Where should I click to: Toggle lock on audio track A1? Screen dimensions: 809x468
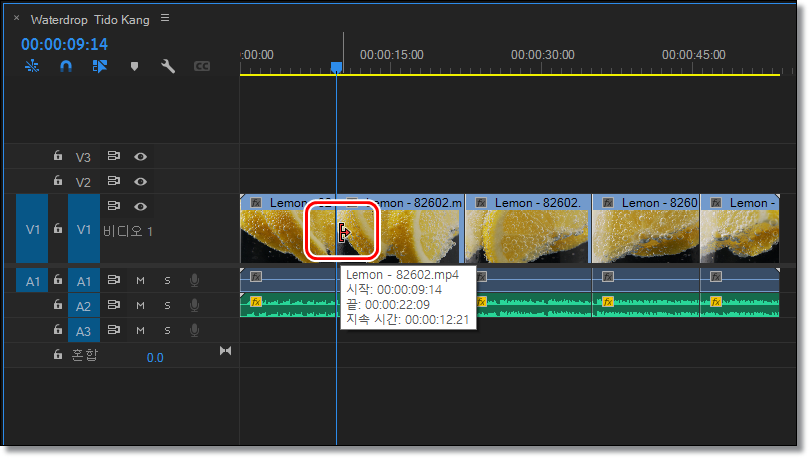click(58, 280)
